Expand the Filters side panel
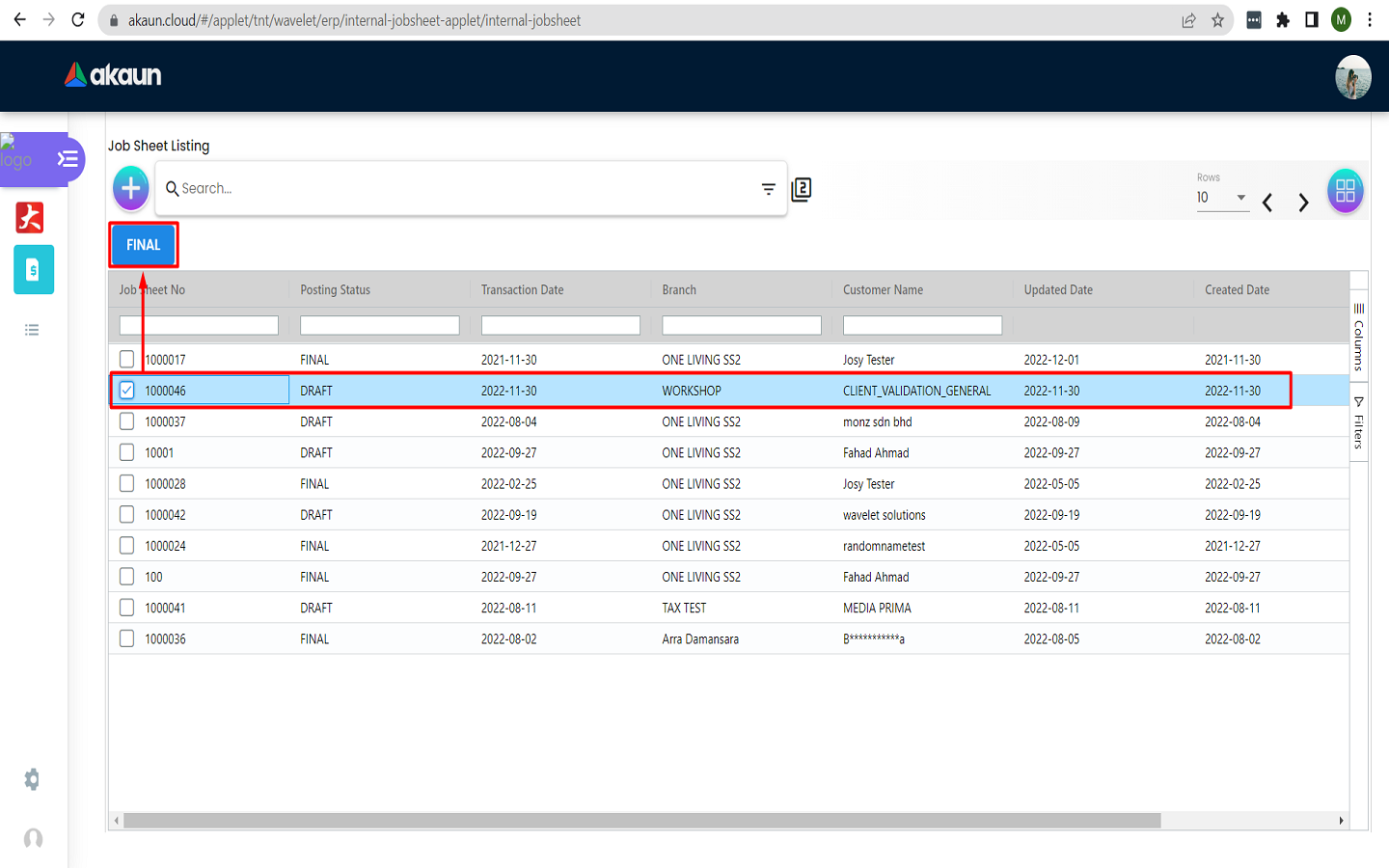This screenshot has width=1389, height=868. pos(1358,424)
